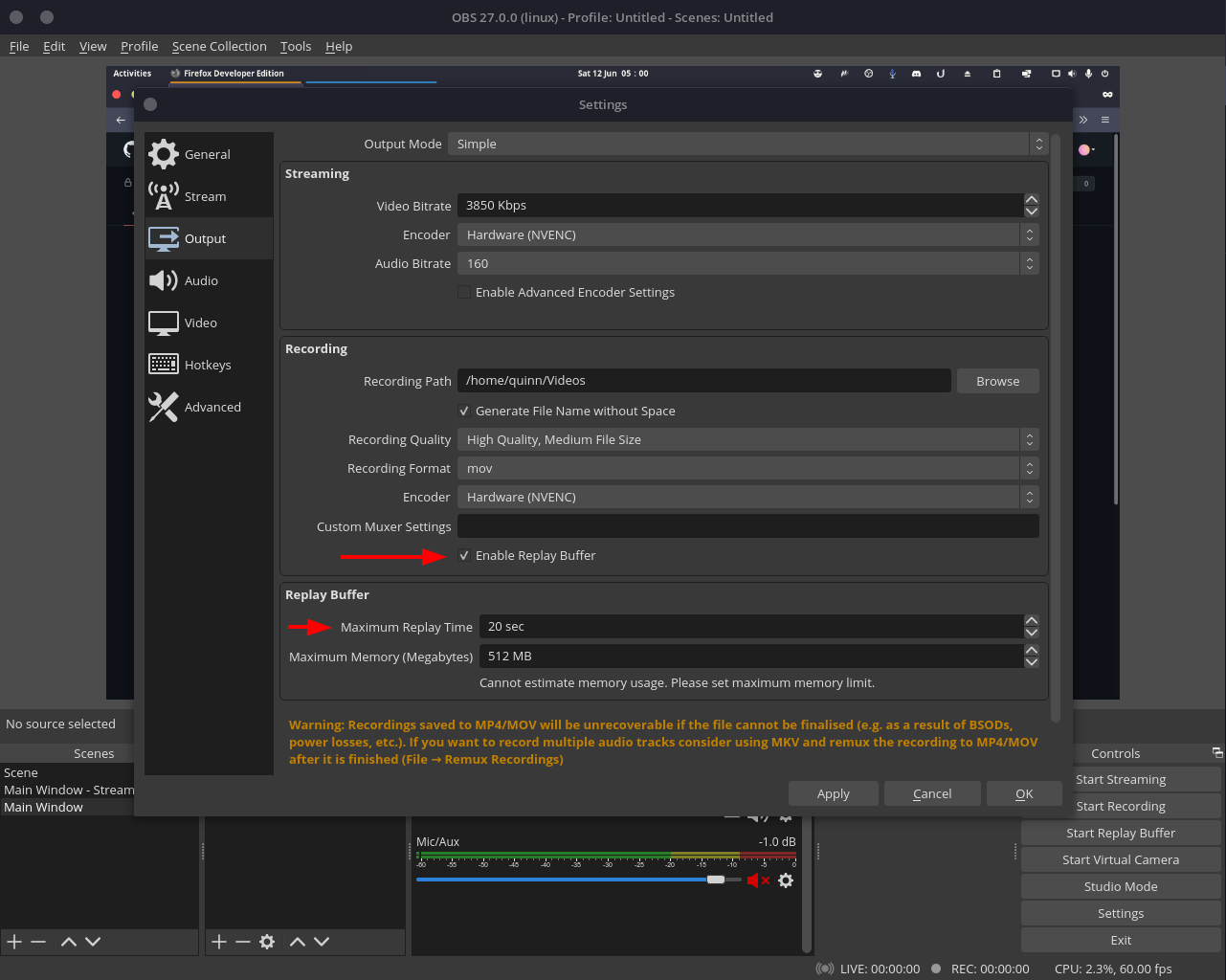Move the selected scene up
The image size is (1226, 980).
click(x=69, y=942)
